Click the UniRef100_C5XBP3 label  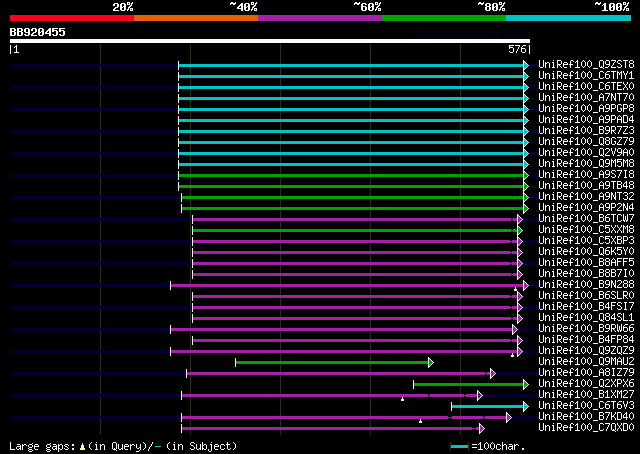(x=586, y=241)
